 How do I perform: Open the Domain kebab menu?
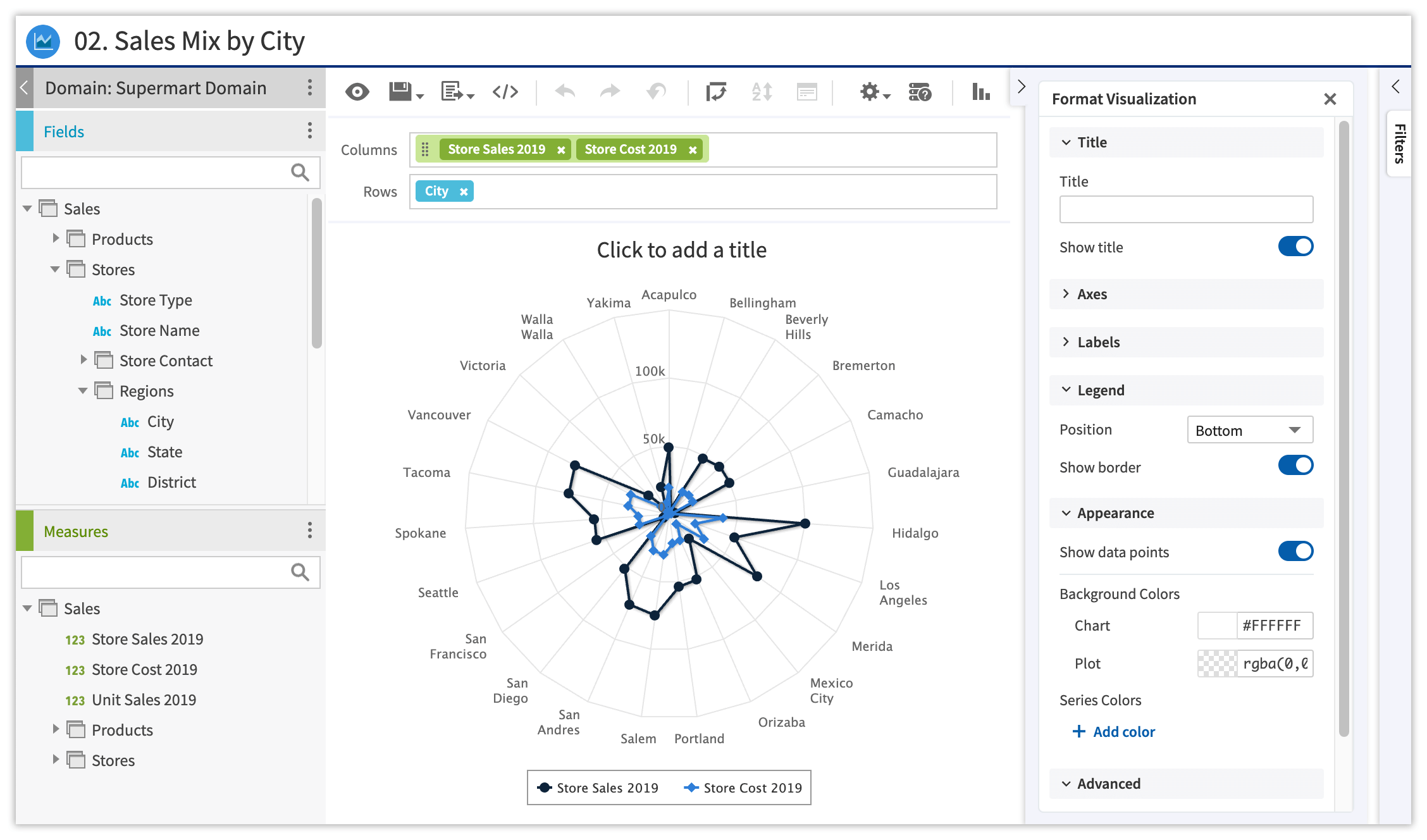point(309,87)
